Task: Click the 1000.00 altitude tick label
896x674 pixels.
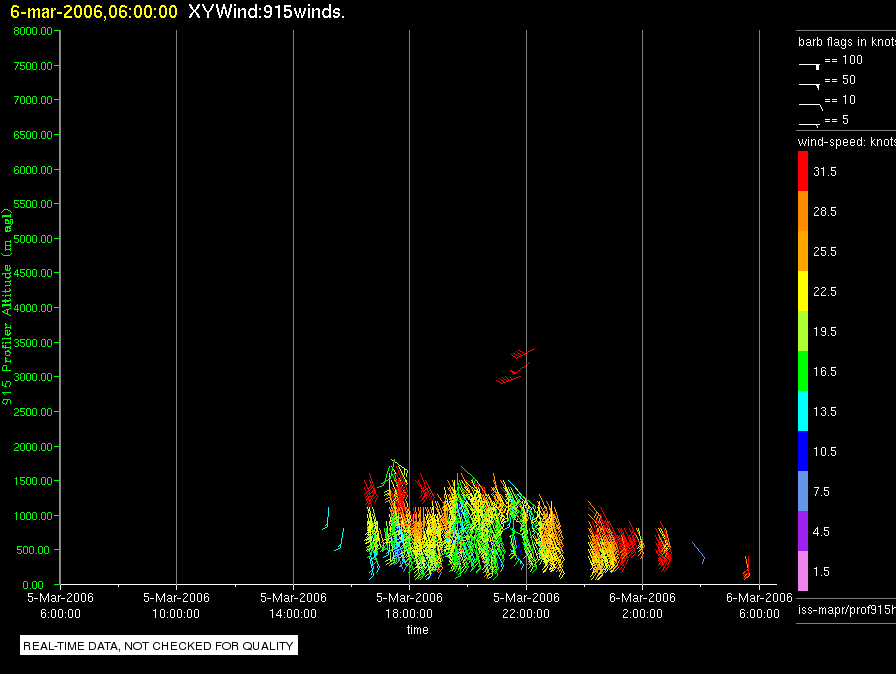Action: (33, 516)
